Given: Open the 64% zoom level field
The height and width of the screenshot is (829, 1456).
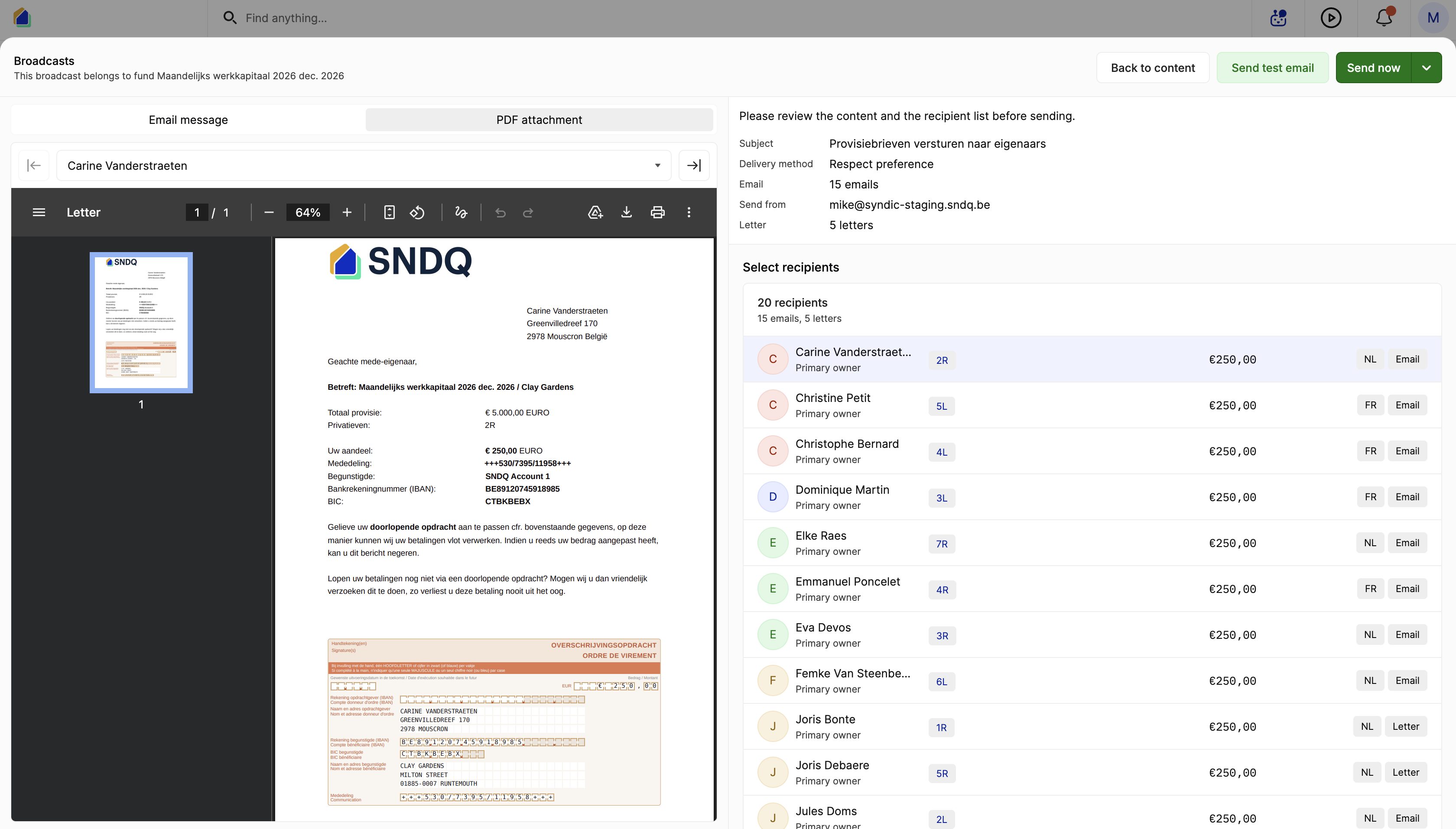Looking at the screenshot, I should [x=308, y=212].
